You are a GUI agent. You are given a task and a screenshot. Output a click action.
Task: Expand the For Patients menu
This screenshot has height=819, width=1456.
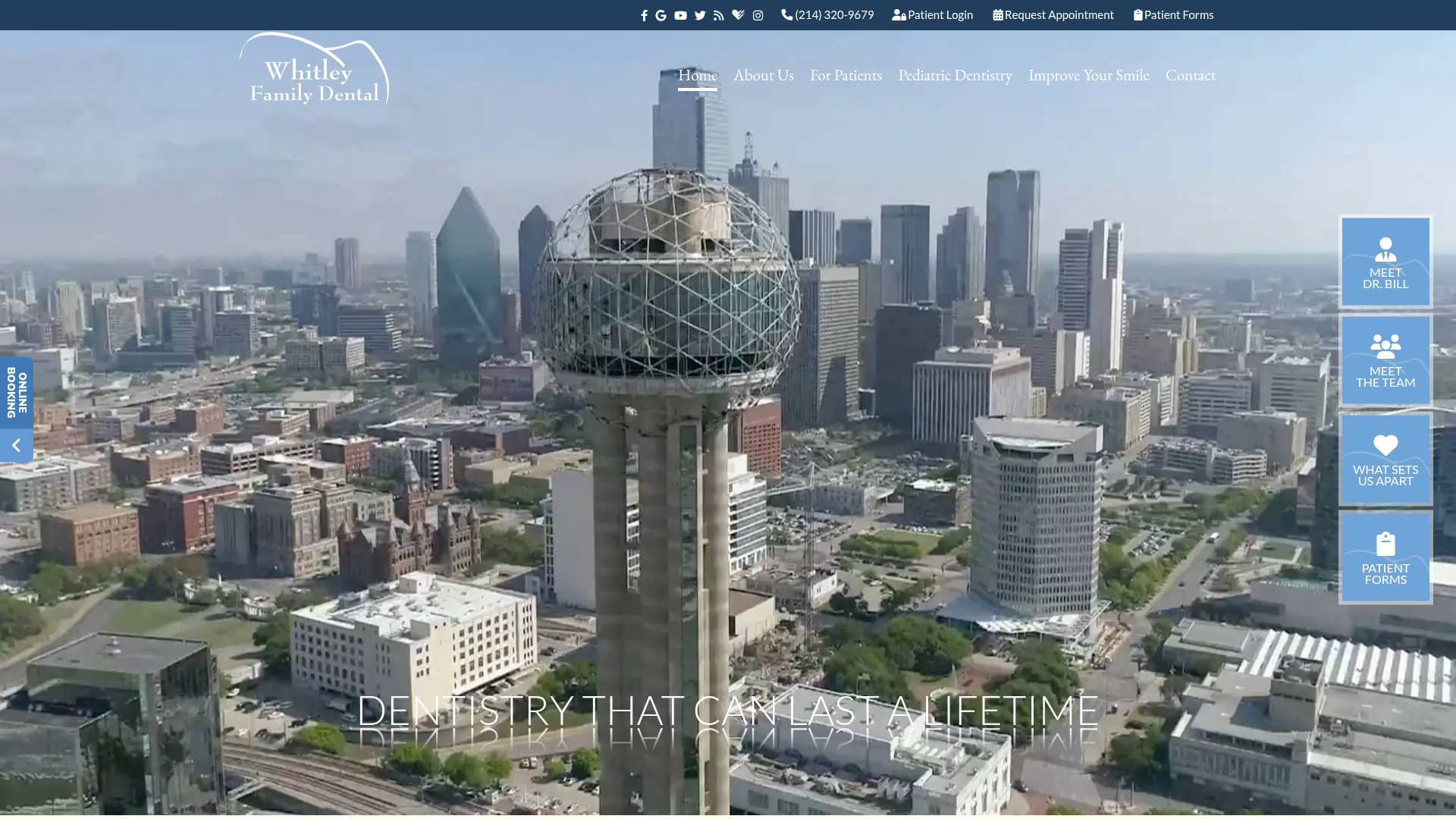pyautogui.click(x=846, y=75)
